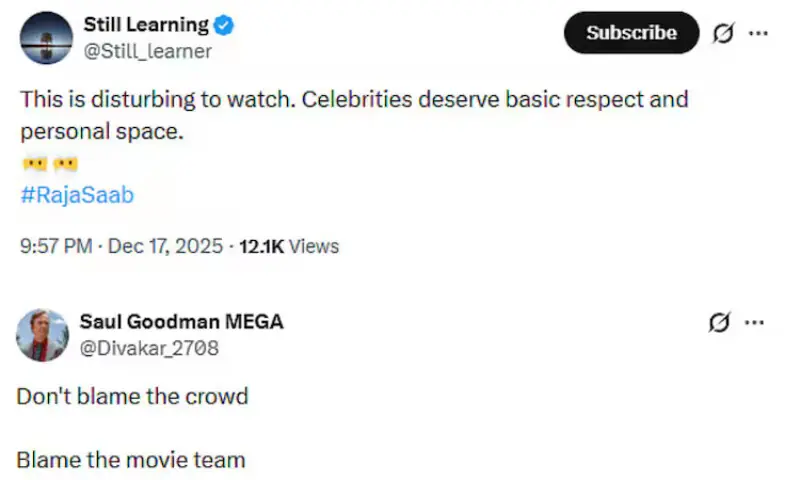The height and width of the screenshot is (480, 800).
Task: Open Still Learning's profile picture
Action: click(45, 37)
